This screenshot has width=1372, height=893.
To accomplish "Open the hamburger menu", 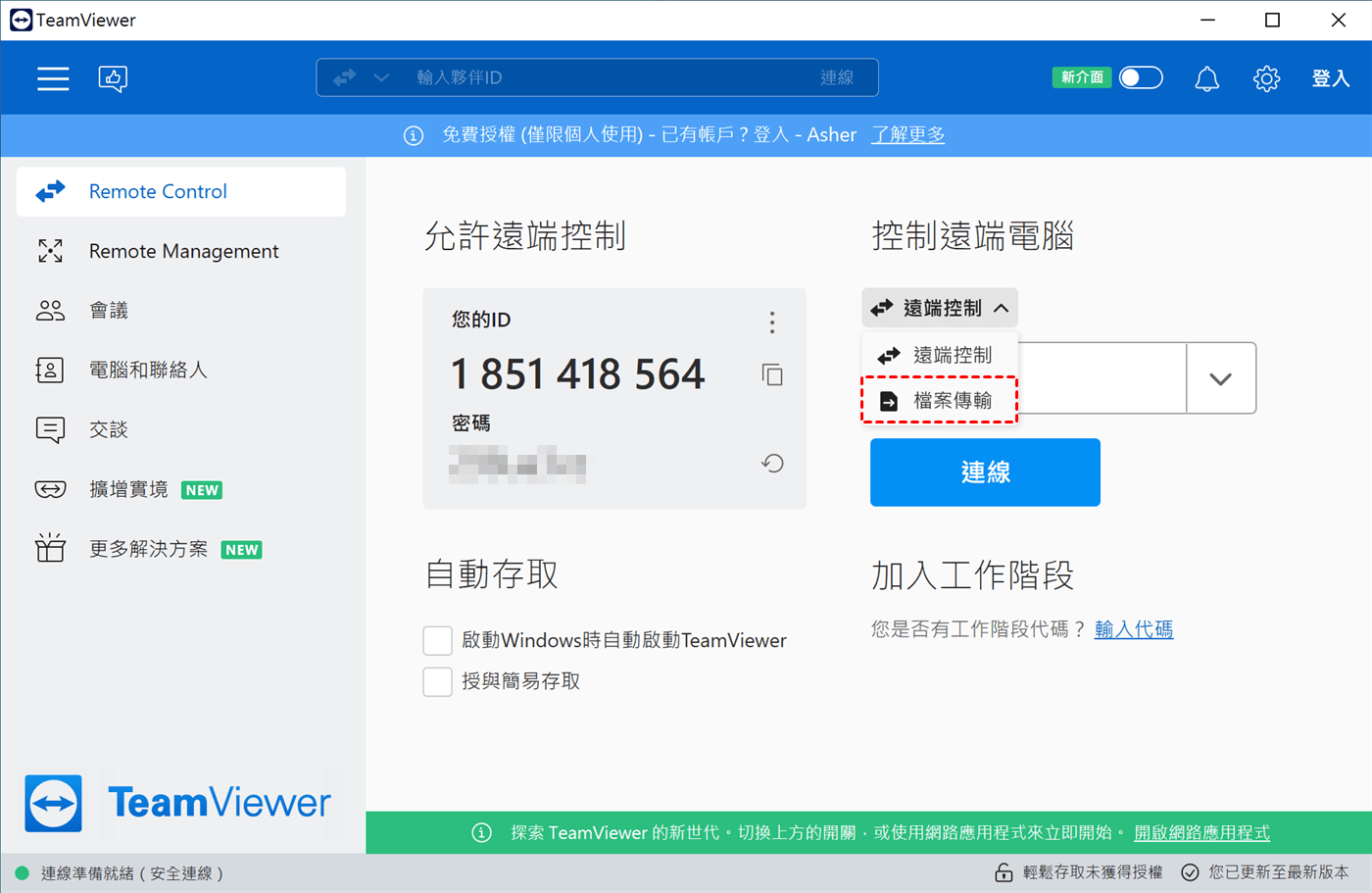I will 53,78.
